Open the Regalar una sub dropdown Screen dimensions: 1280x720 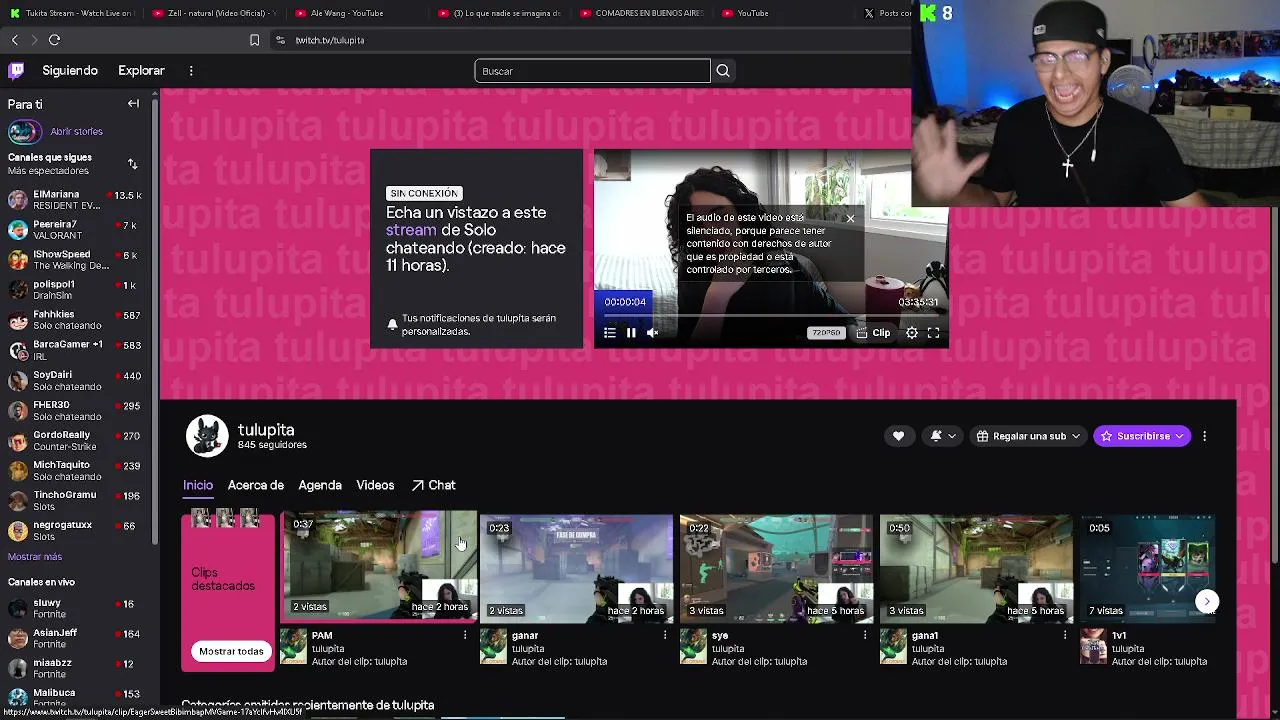pos(1028,436)
